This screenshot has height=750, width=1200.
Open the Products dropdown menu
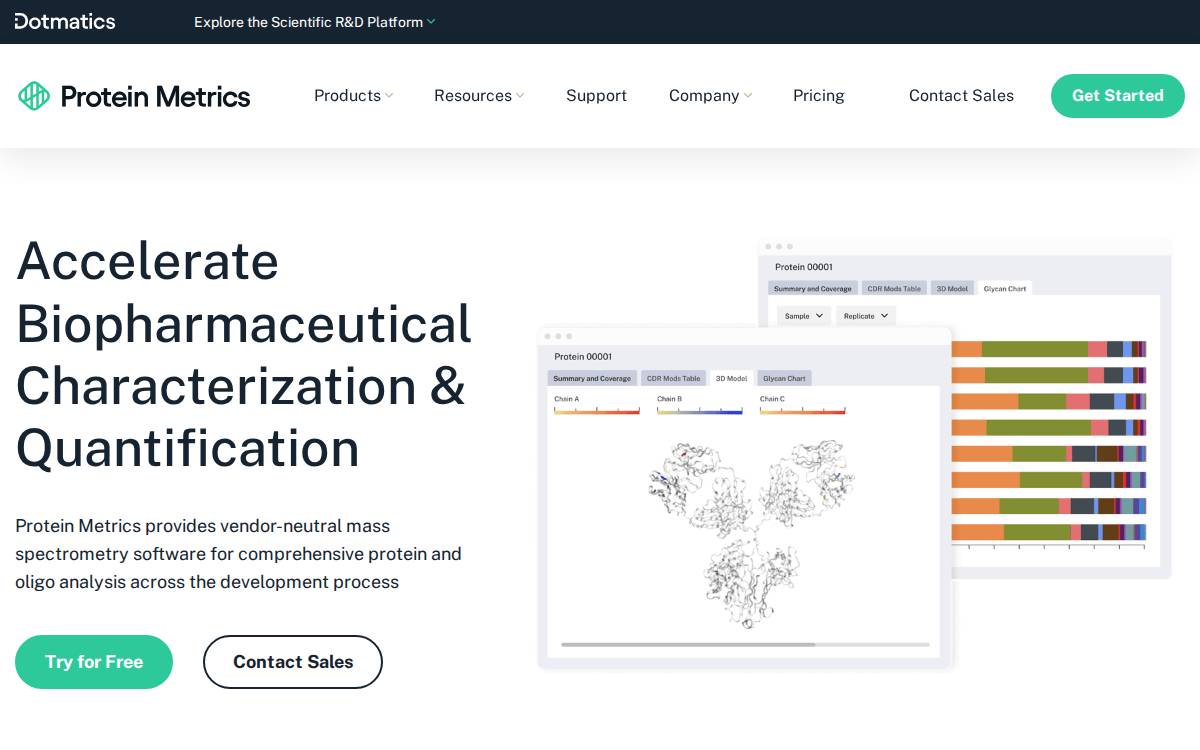pyautogui.click(x=353, y=96)
